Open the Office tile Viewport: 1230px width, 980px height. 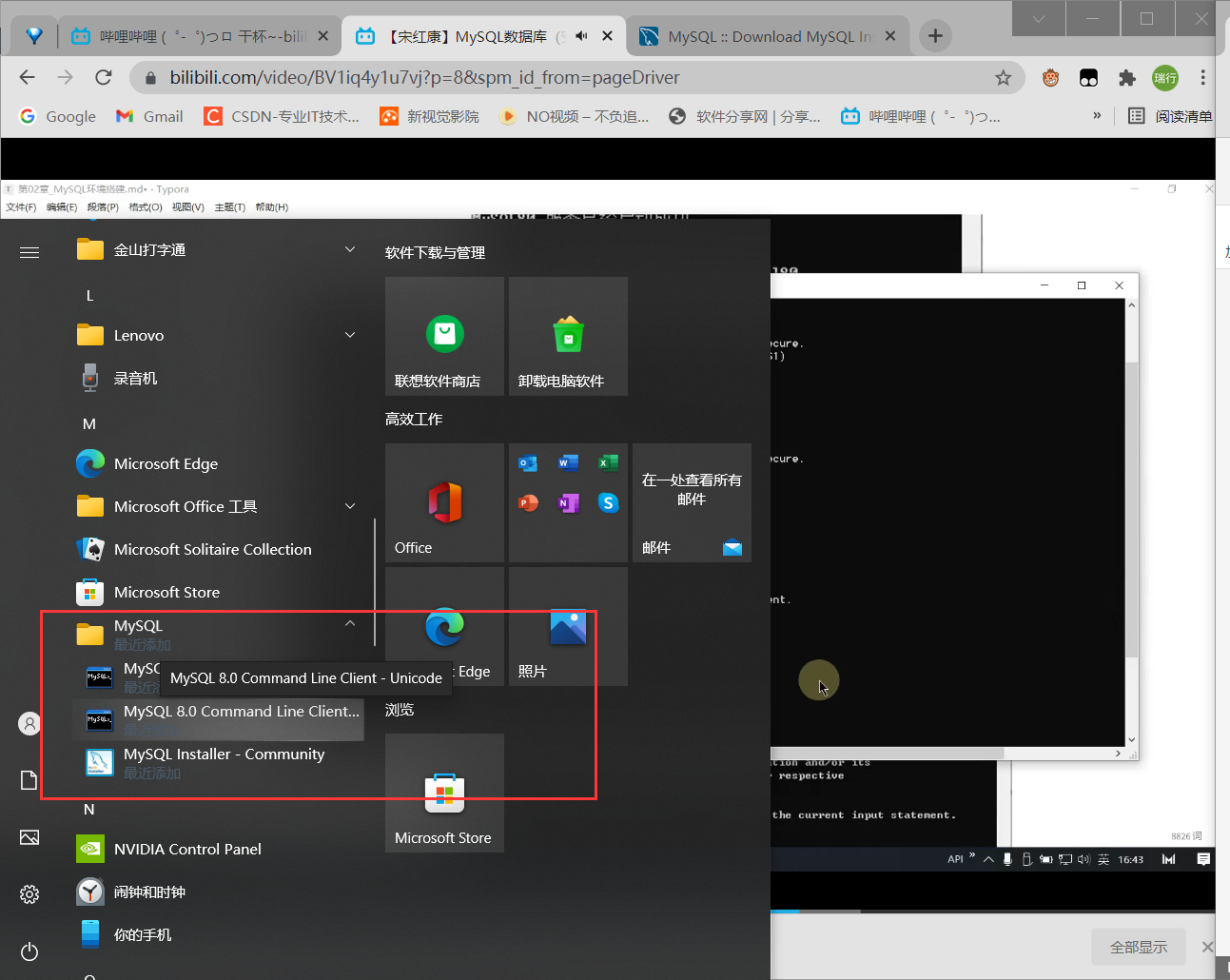pos(444,502)
